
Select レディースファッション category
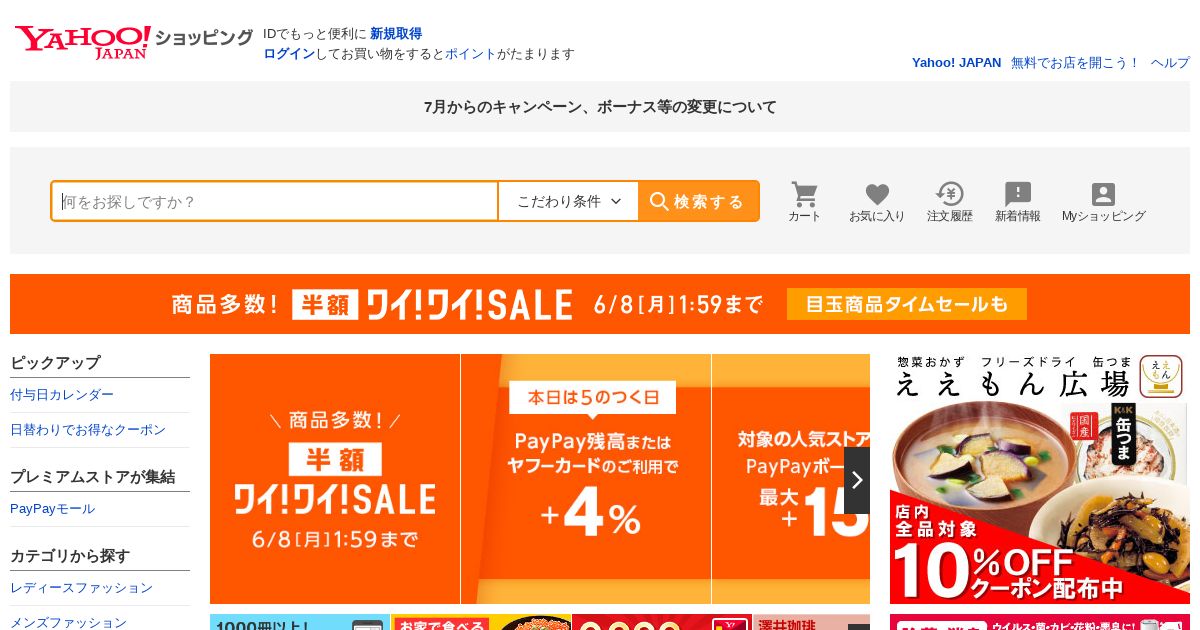(x=81, y=588)
